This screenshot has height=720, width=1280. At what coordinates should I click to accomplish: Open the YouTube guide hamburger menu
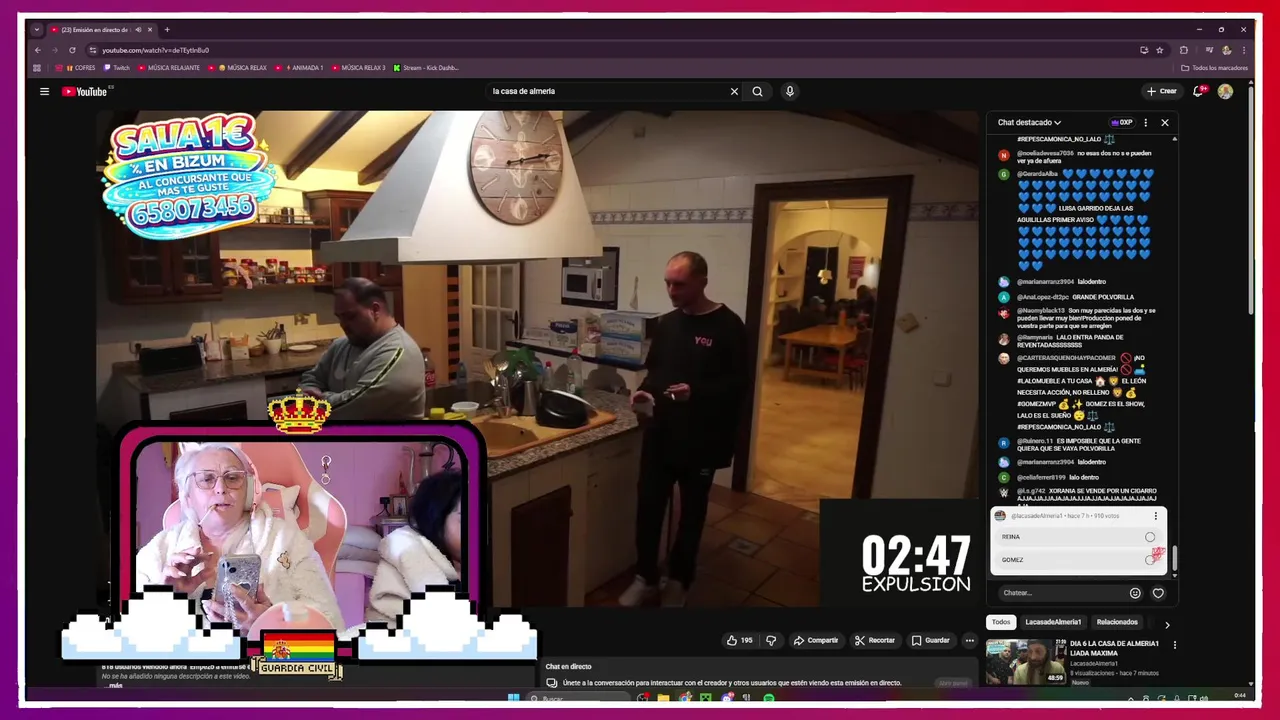[44, 91]
